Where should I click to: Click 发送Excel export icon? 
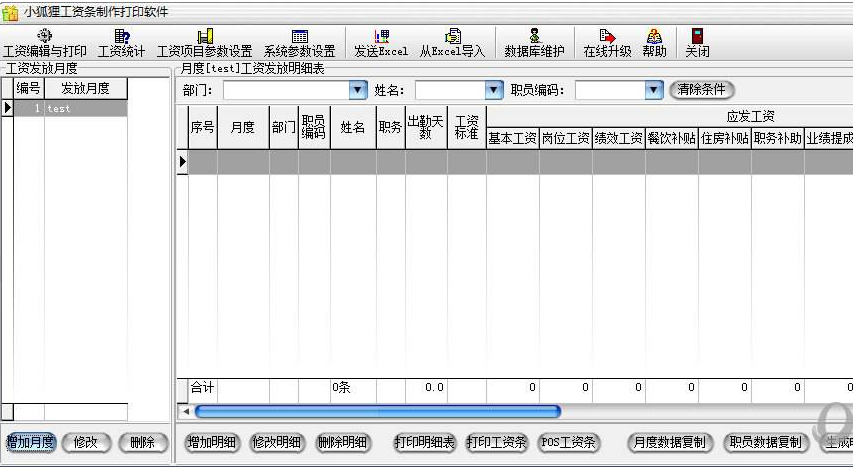point(381,42)
